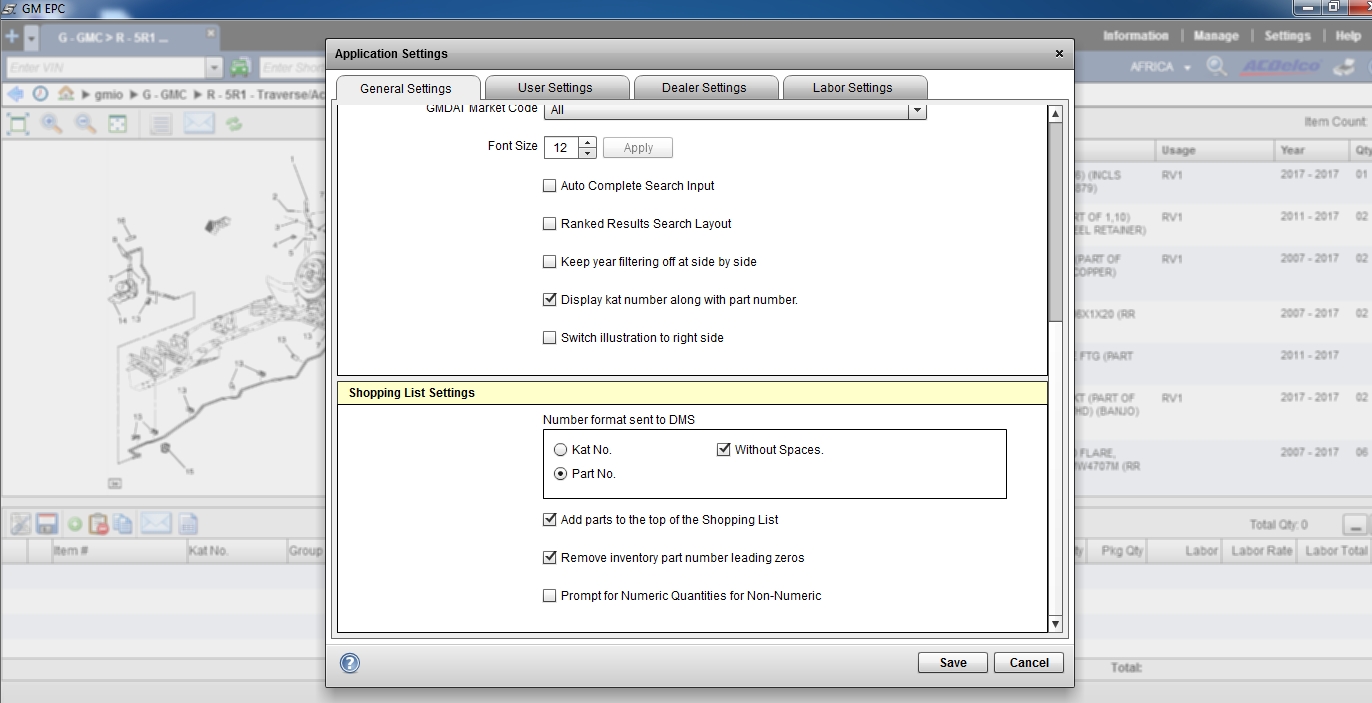Click the G - GMC breadcrumb item

[x=165, y=94]
